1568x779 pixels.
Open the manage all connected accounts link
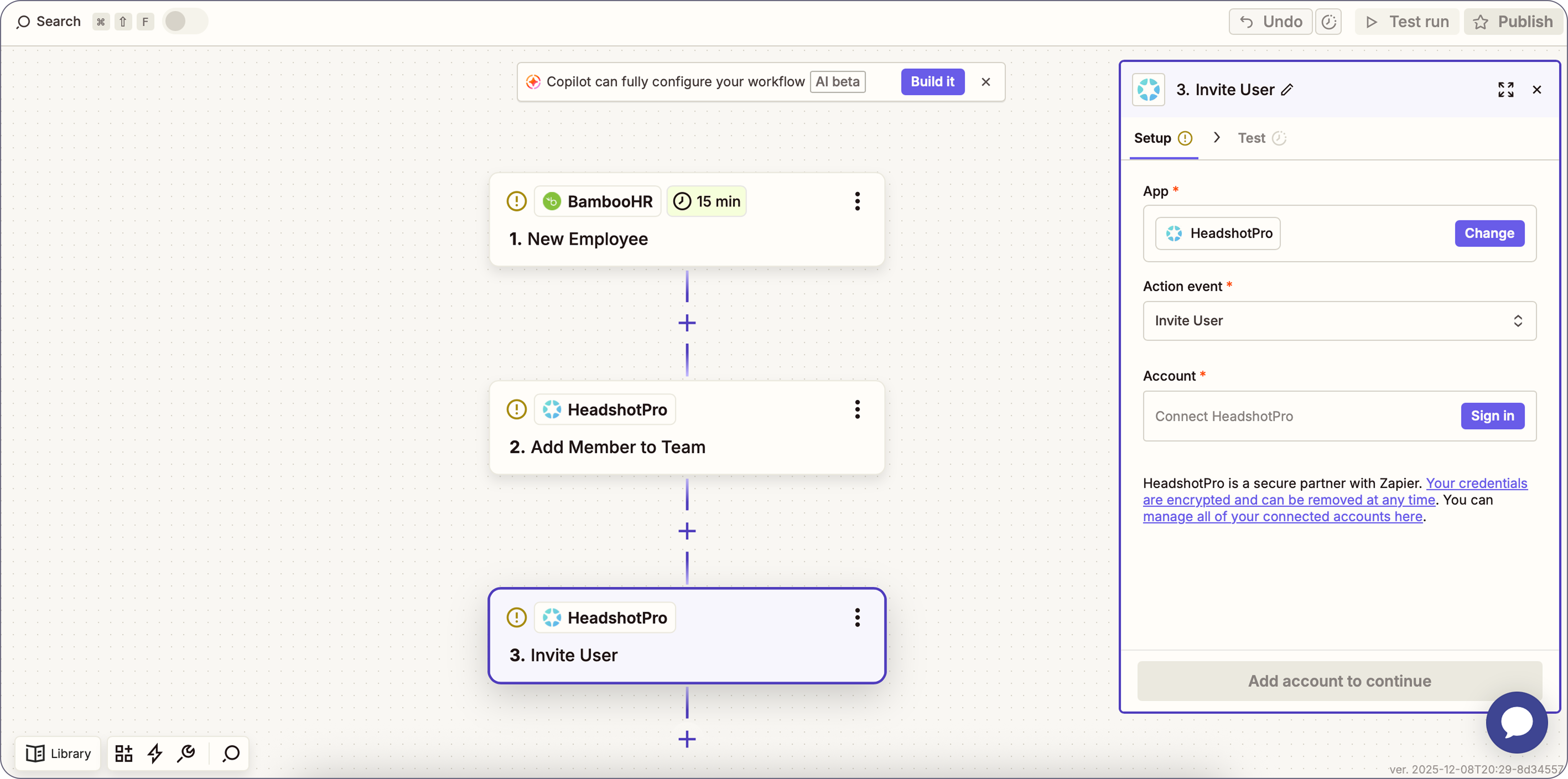point(1282,517)
